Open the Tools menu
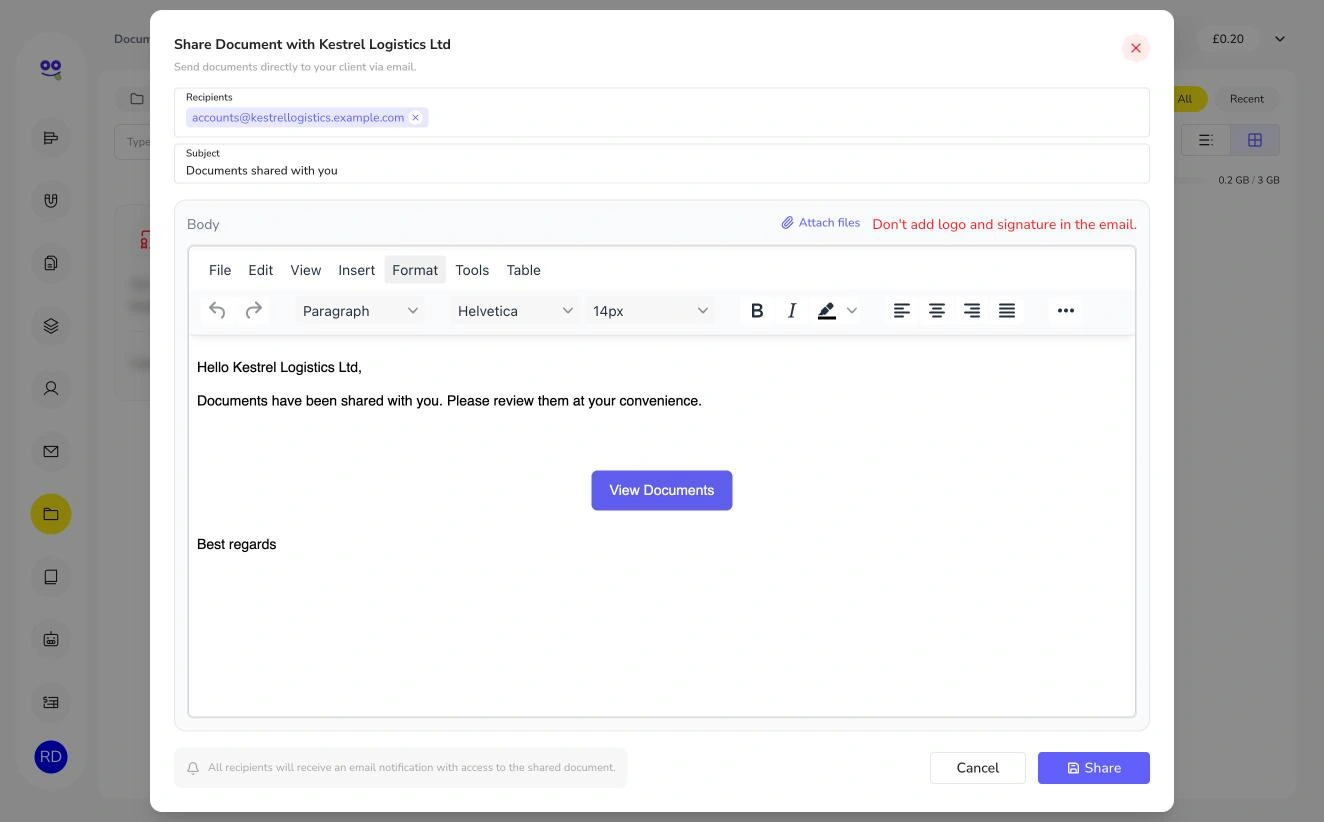 (x=472, y=270)
